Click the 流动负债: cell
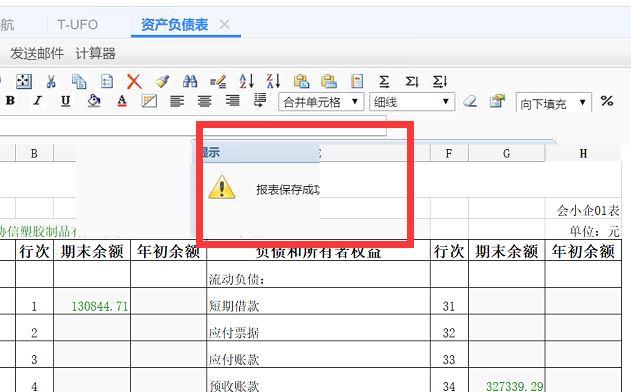The height and width of the screenshot is (392, 631). [x=318, y=274]
